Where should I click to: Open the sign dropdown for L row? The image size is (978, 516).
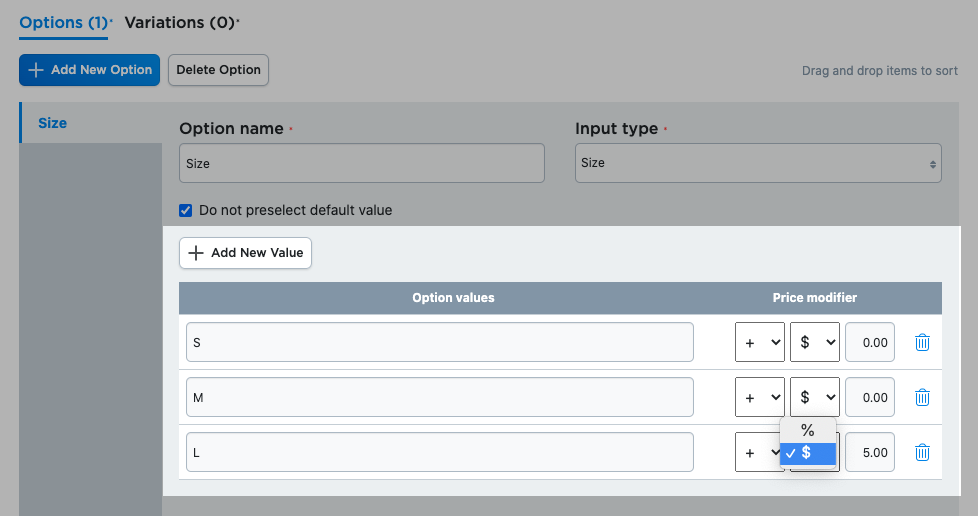[757, 453]
